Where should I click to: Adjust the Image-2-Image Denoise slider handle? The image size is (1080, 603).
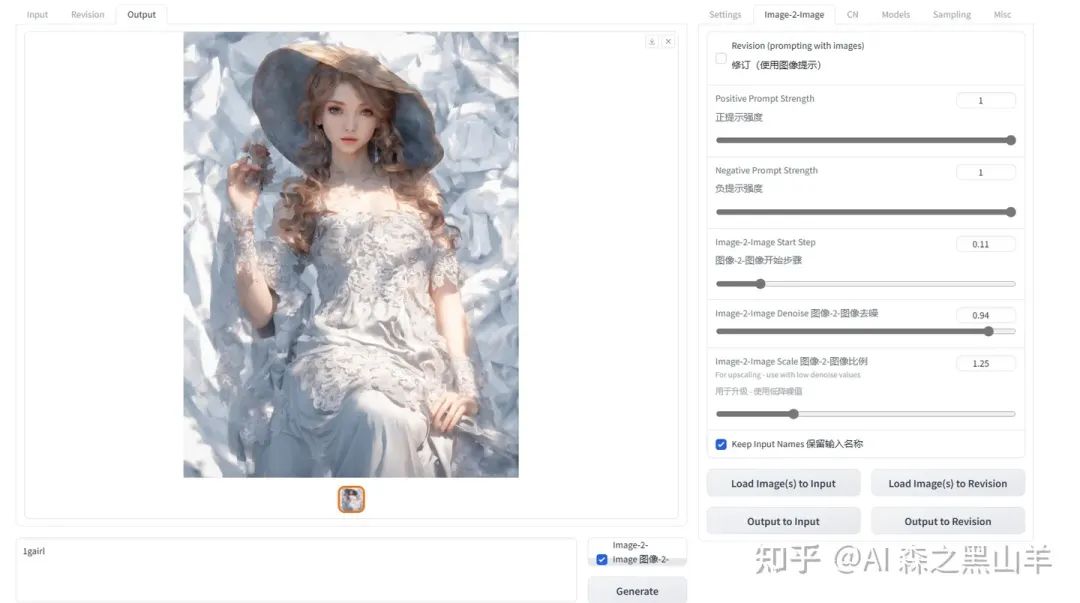pos(988,331)
